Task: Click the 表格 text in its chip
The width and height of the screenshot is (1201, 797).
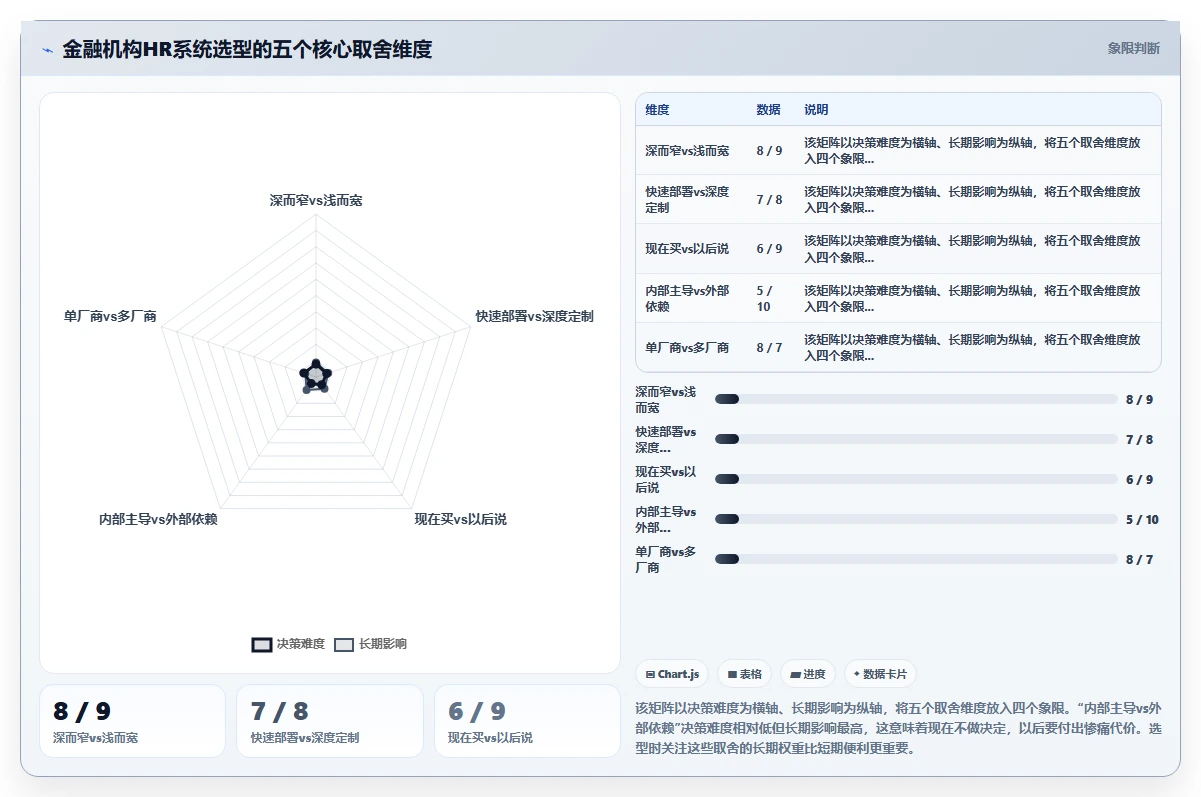Action: coord(750,674)
